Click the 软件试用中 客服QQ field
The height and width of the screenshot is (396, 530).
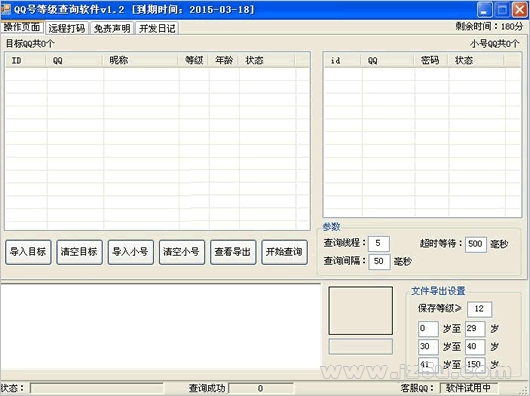pos(468,388)
